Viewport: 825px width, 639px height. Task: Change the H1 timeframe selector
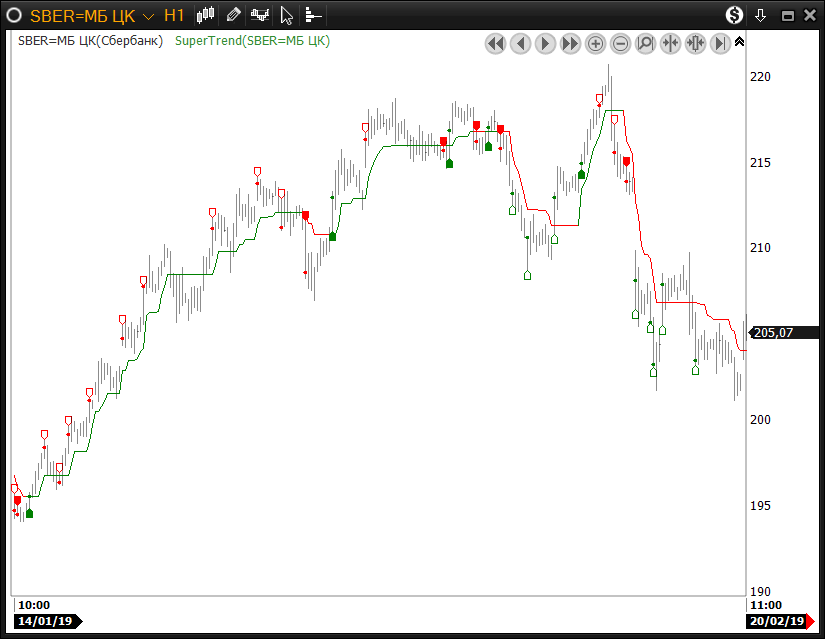(x=174, y=15)
